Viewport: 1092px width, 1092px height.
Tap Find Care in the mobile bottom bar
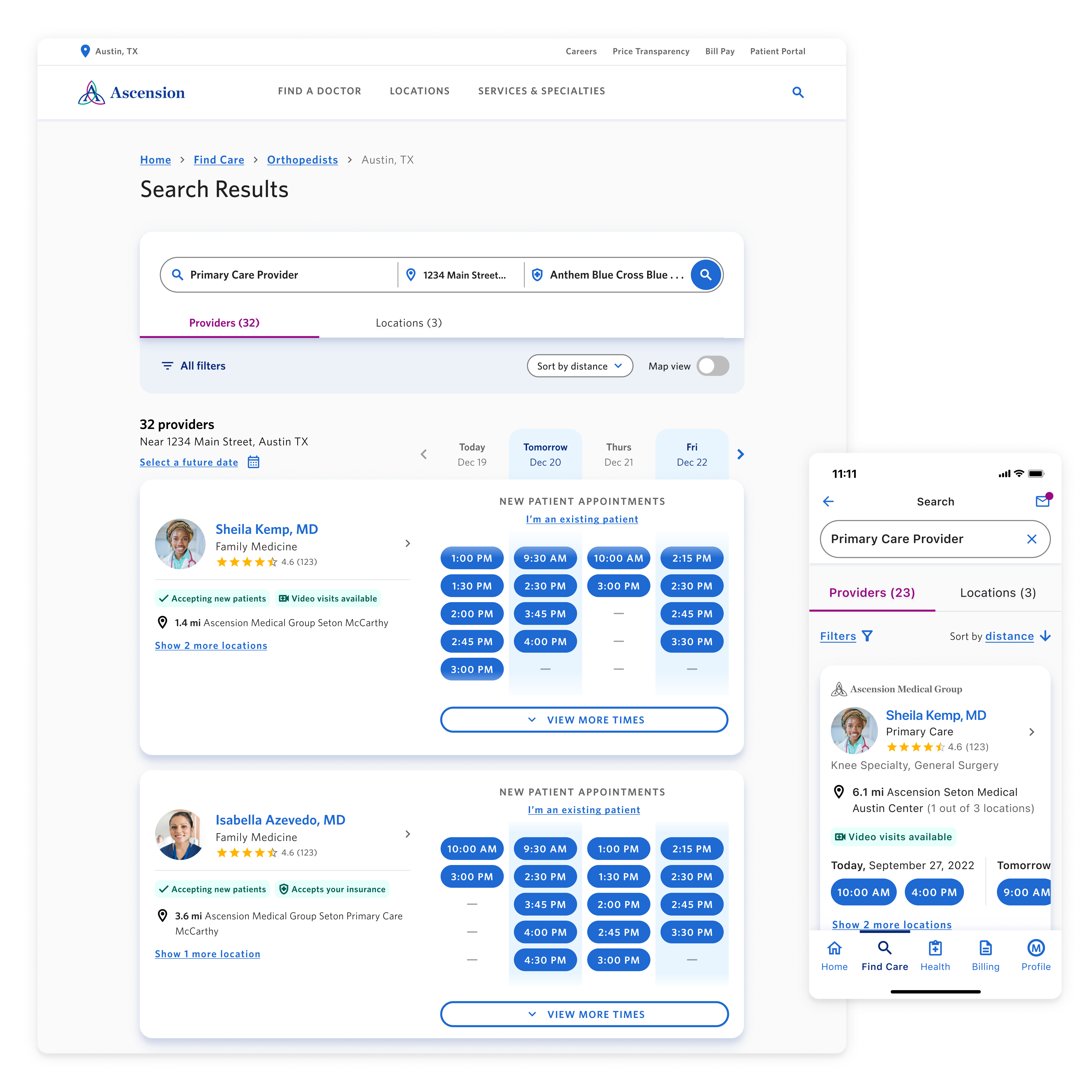[884, 956]
